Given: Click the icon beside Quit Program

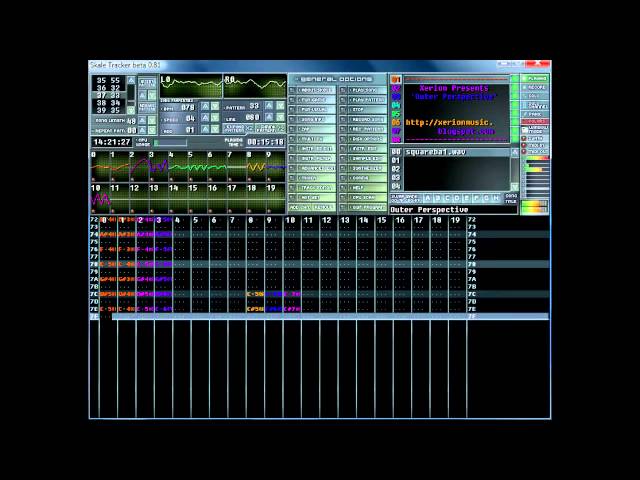Looking at the screenshot, I should (343, 207).
